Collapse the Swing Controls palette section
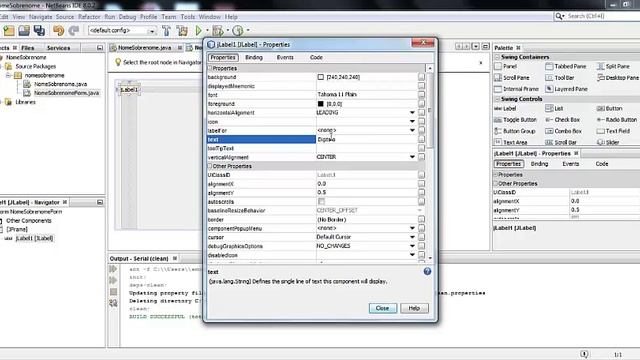The height and width of the screenshot is (360, 640). (498, 99)
